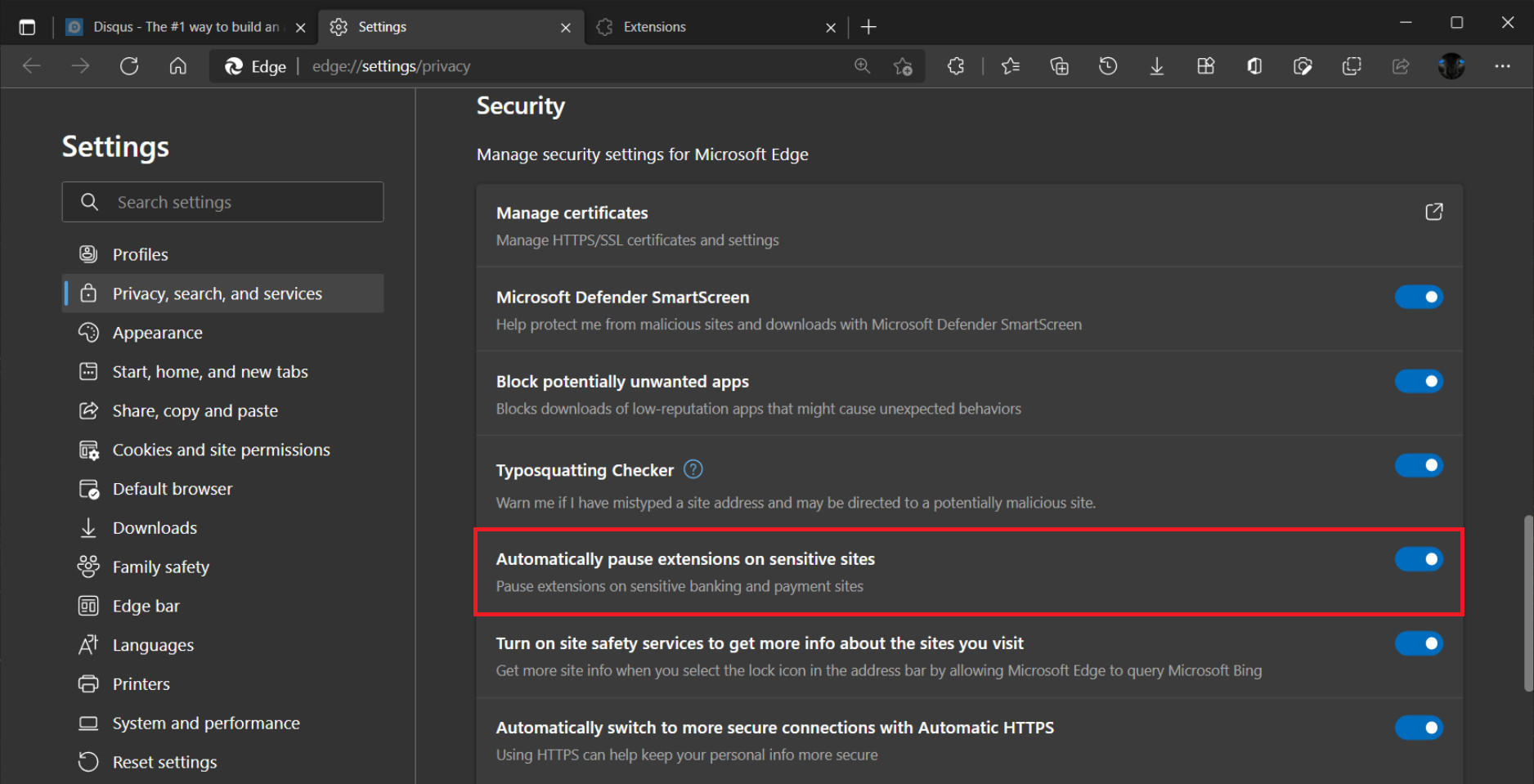Screen dimensions: 1534x784
Task: Click the Search settings field
Action: point(237,202)
